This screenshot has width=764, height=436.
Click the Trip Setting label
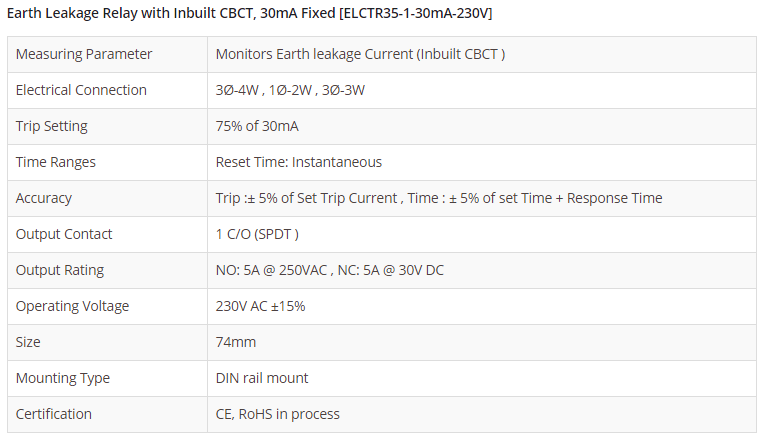52,126
